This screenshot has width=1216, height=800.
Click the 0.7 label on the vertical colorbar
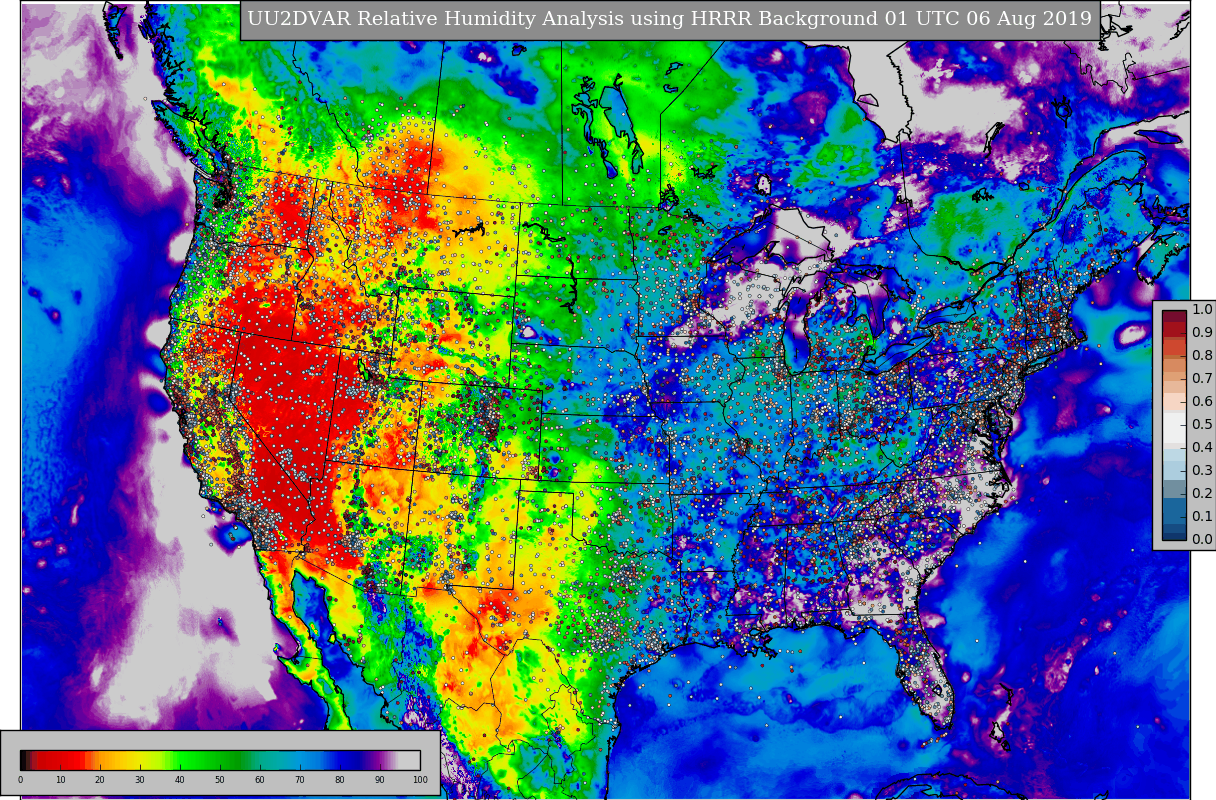1202,379
